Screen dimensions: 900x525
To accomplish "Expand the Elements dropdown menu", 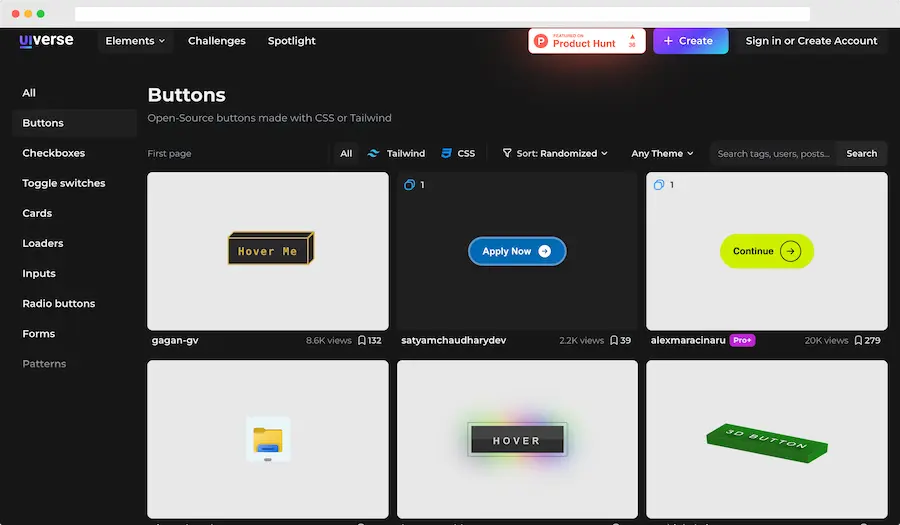I will click(136, 41).
